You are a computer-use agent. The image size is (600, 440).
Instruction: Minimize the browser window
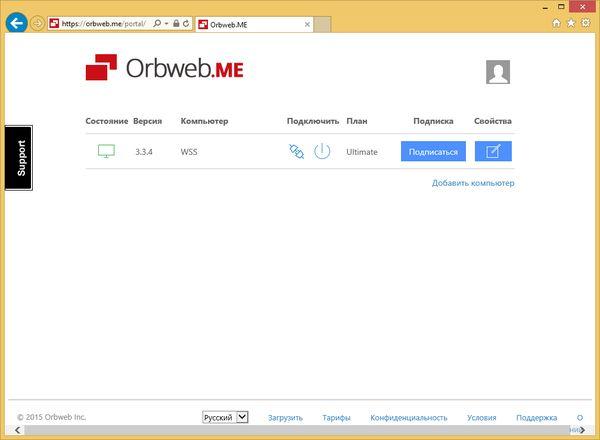(x=545, y=7)
